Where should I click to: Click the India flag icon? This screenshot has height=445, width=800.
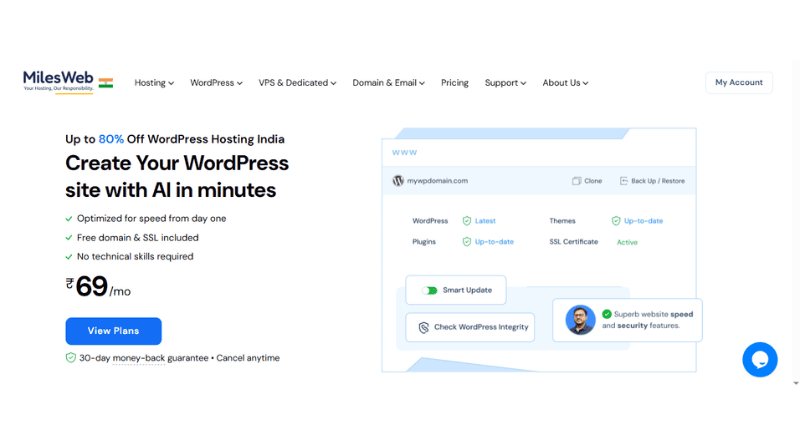coord(106,83)
